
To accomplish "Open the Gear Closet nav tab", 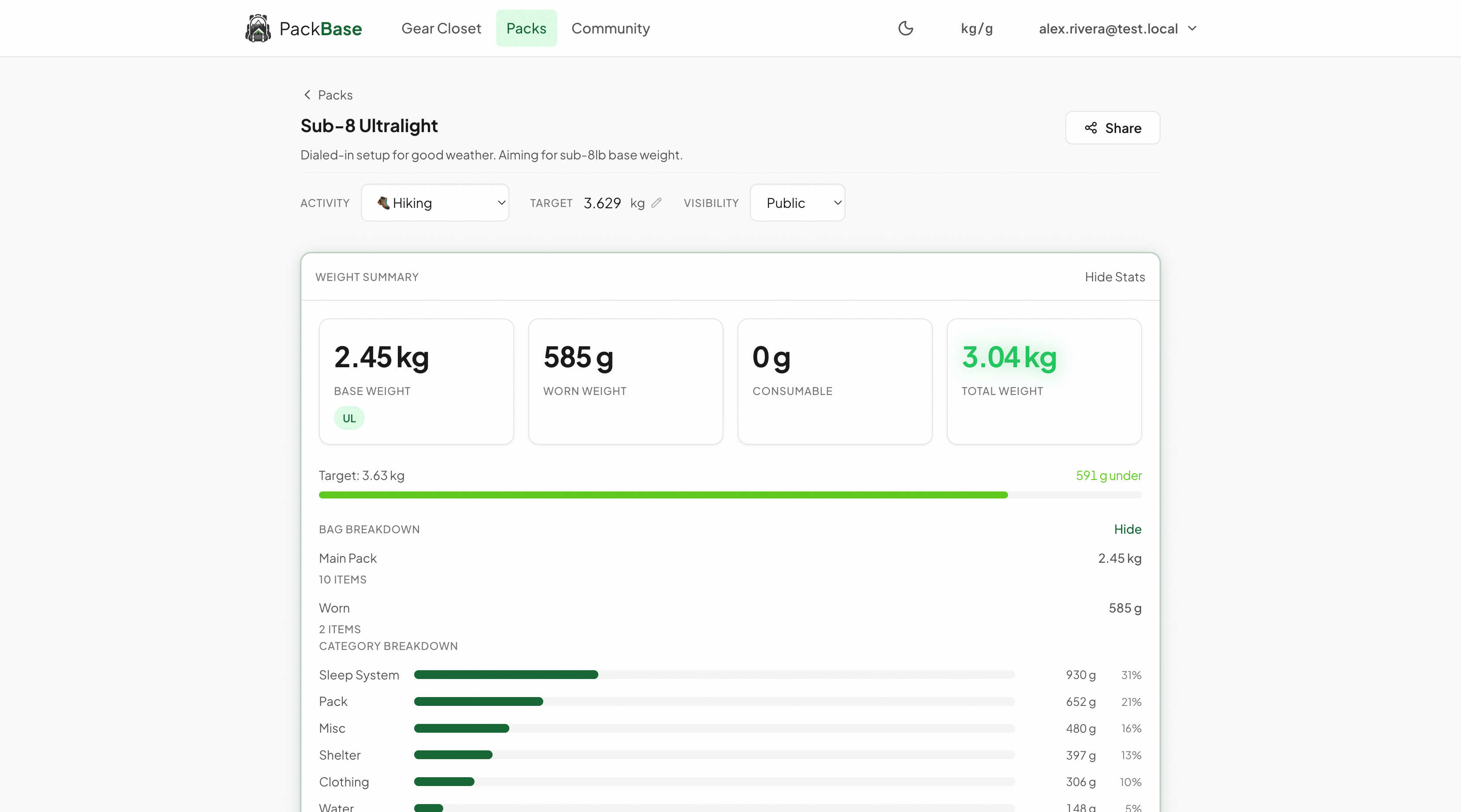I will 441,28.
